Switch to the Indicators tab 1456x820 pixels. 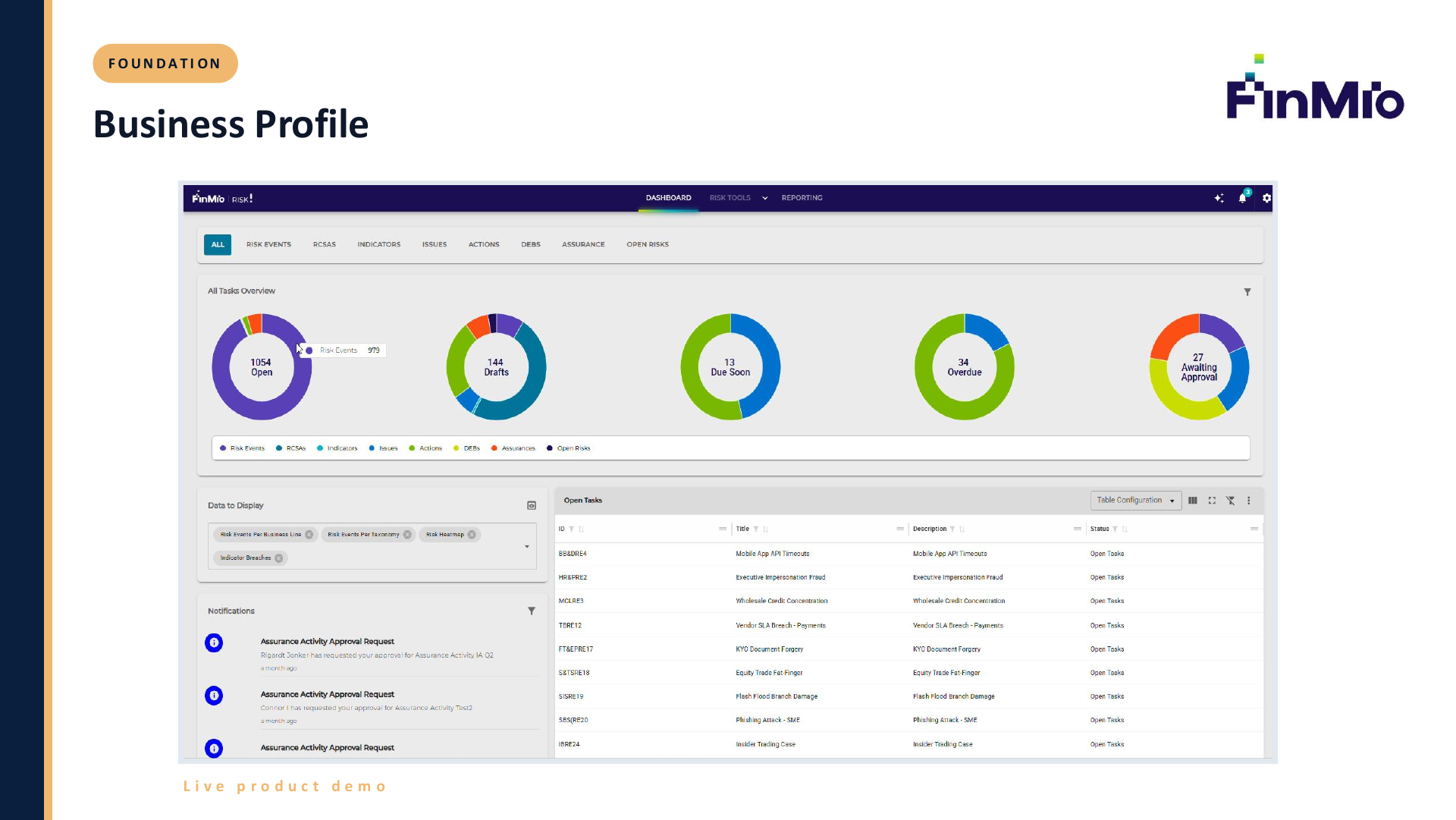378,245
